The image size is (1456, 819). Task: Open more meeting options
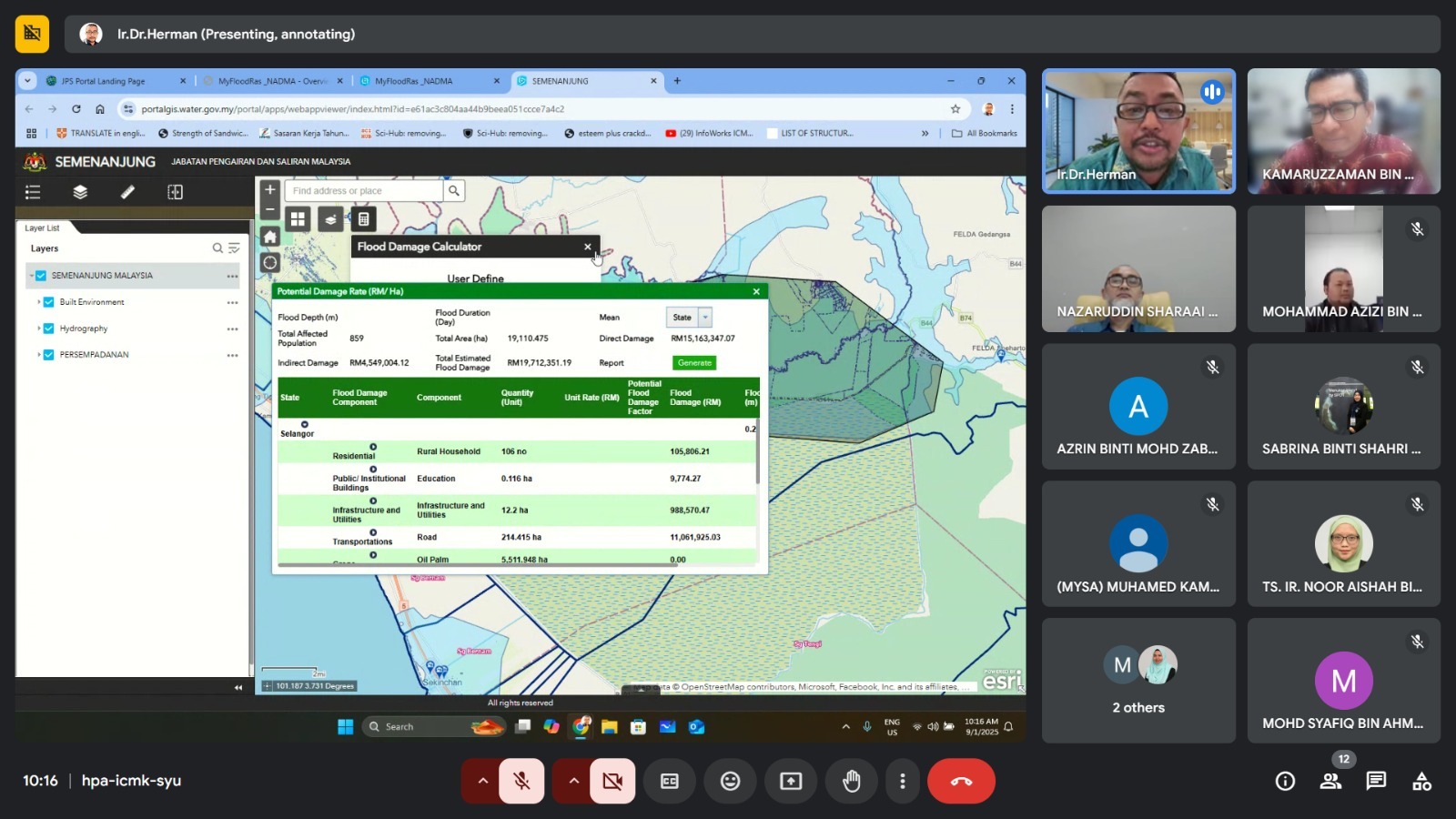tap(903, 781)
